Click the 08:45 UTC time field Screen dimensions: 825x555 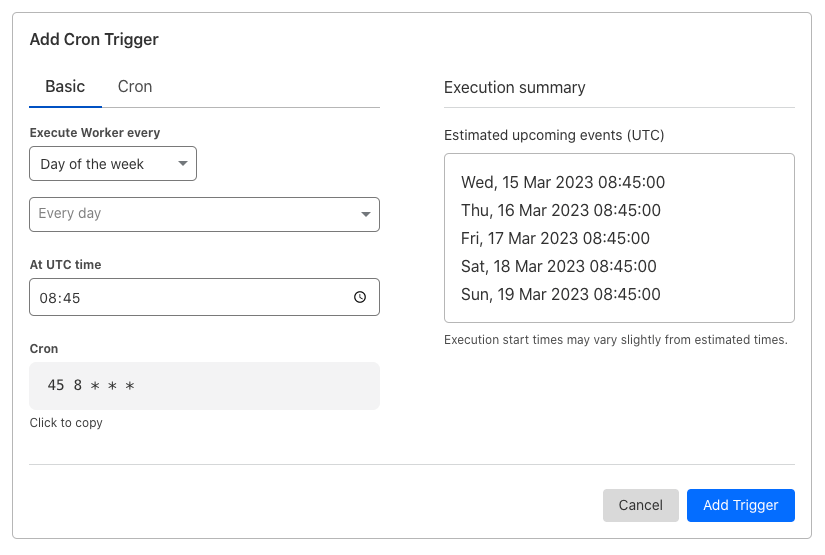[204, 297]
